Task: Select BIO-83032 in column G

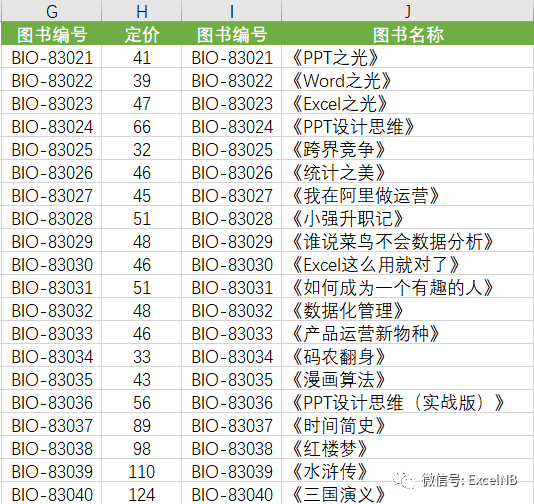Action: click(x=51, y=310)
